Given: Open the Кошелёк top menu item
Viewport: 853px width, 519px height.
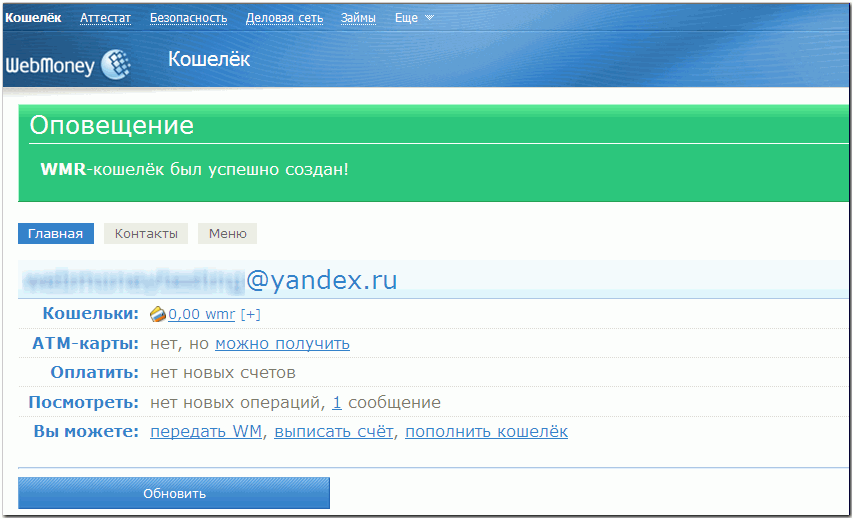Looking at the screenshot, I should pyautogui.click(x=33, y=18).
